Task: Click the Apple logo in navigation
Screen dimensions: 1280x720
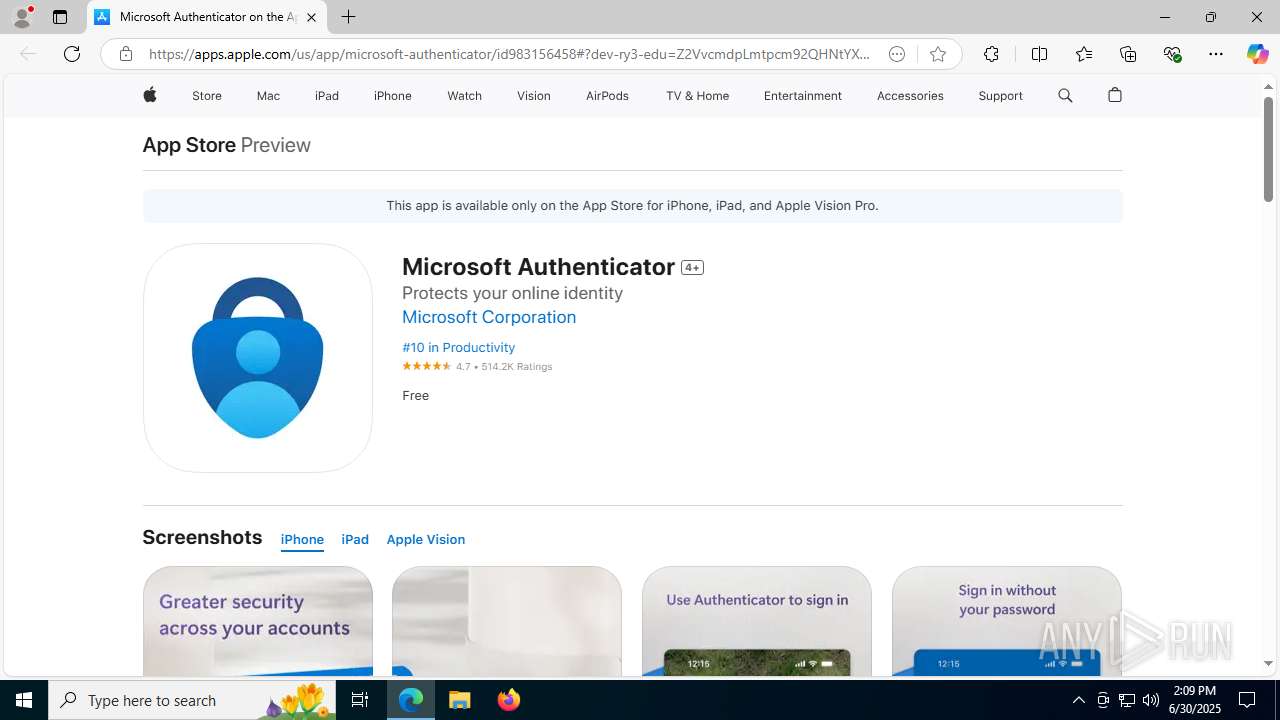Action: (149, 95)
